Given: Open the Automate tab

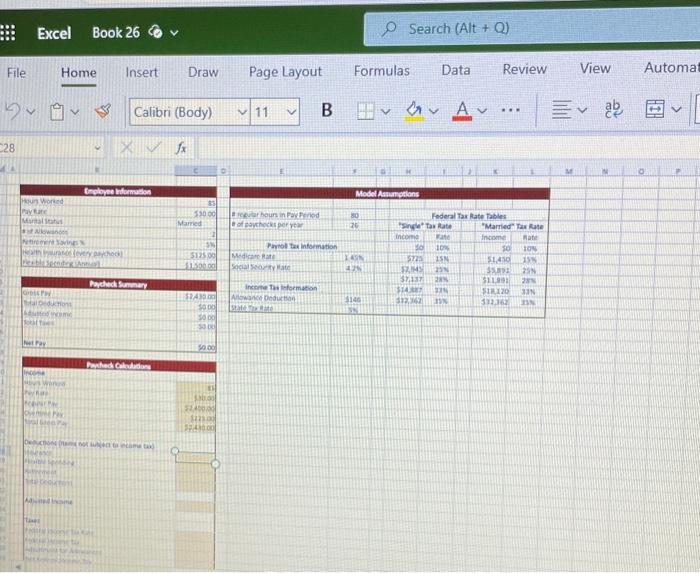Looking at the screenshot, I should click(x=671, y=67).
